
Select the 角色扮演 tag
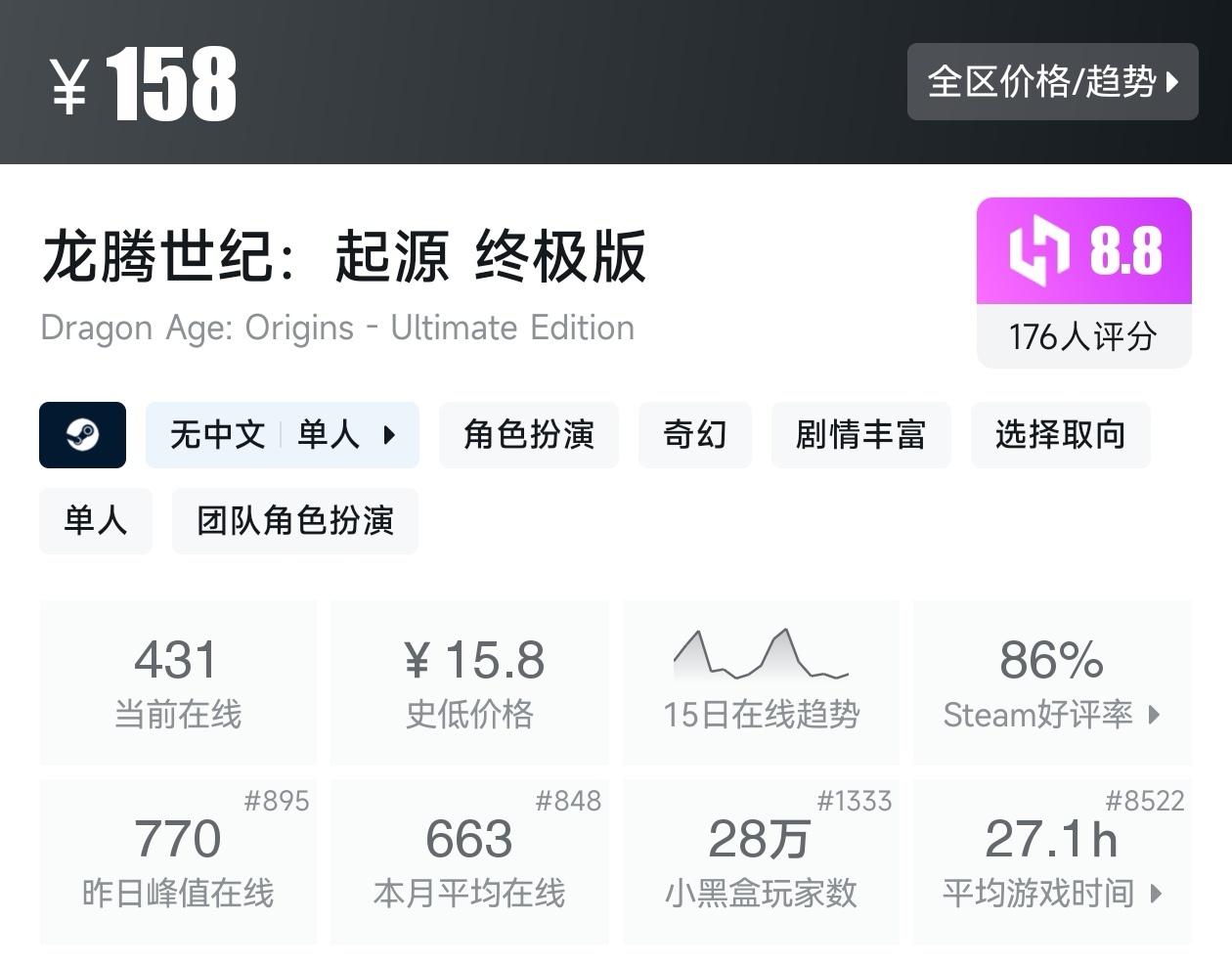pos(529,434)
